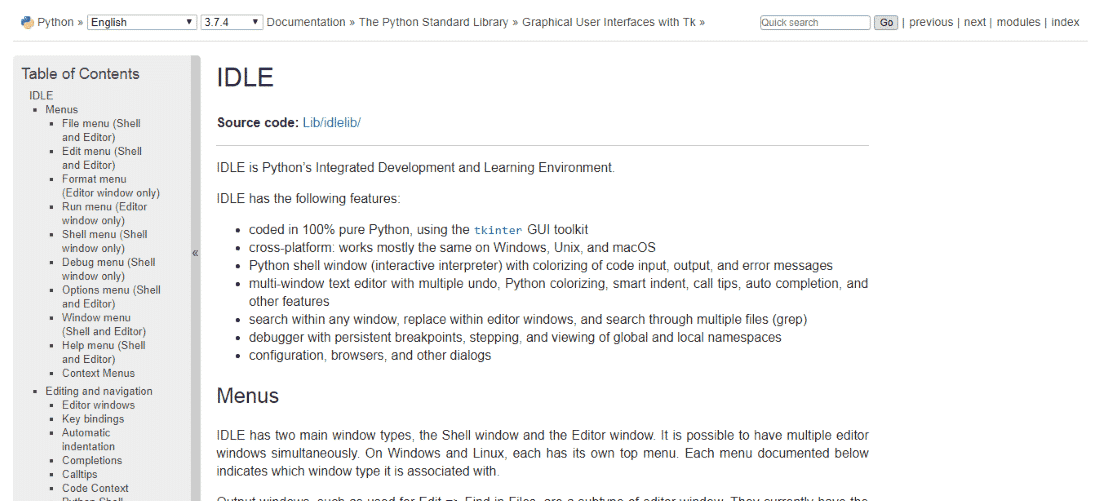Open the English language dropdown
Screen dimensions: 1100x501
coord(142,22)
